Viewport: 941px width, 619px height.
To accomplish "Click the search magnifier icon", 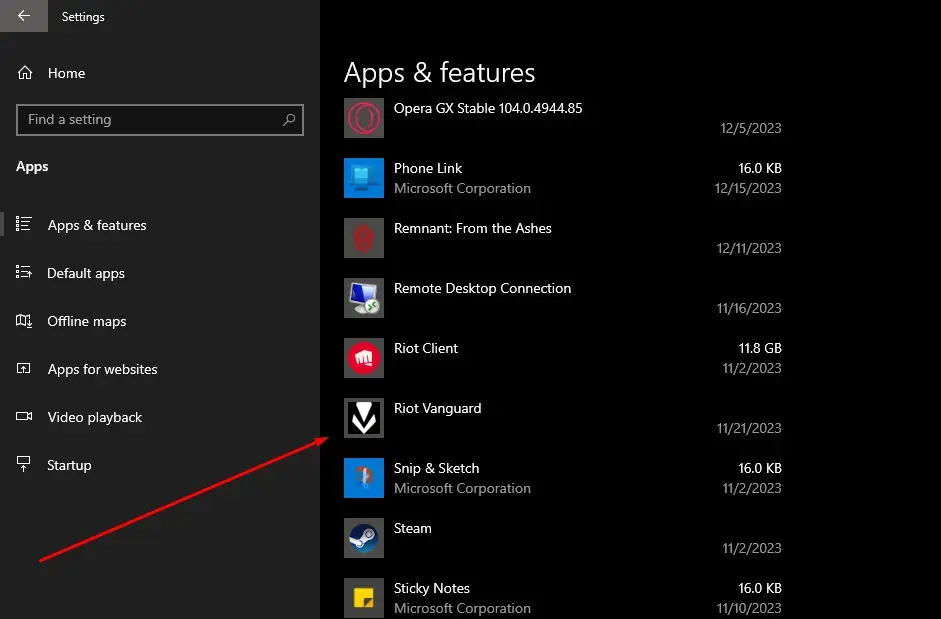I will click(x=289, y=119).
